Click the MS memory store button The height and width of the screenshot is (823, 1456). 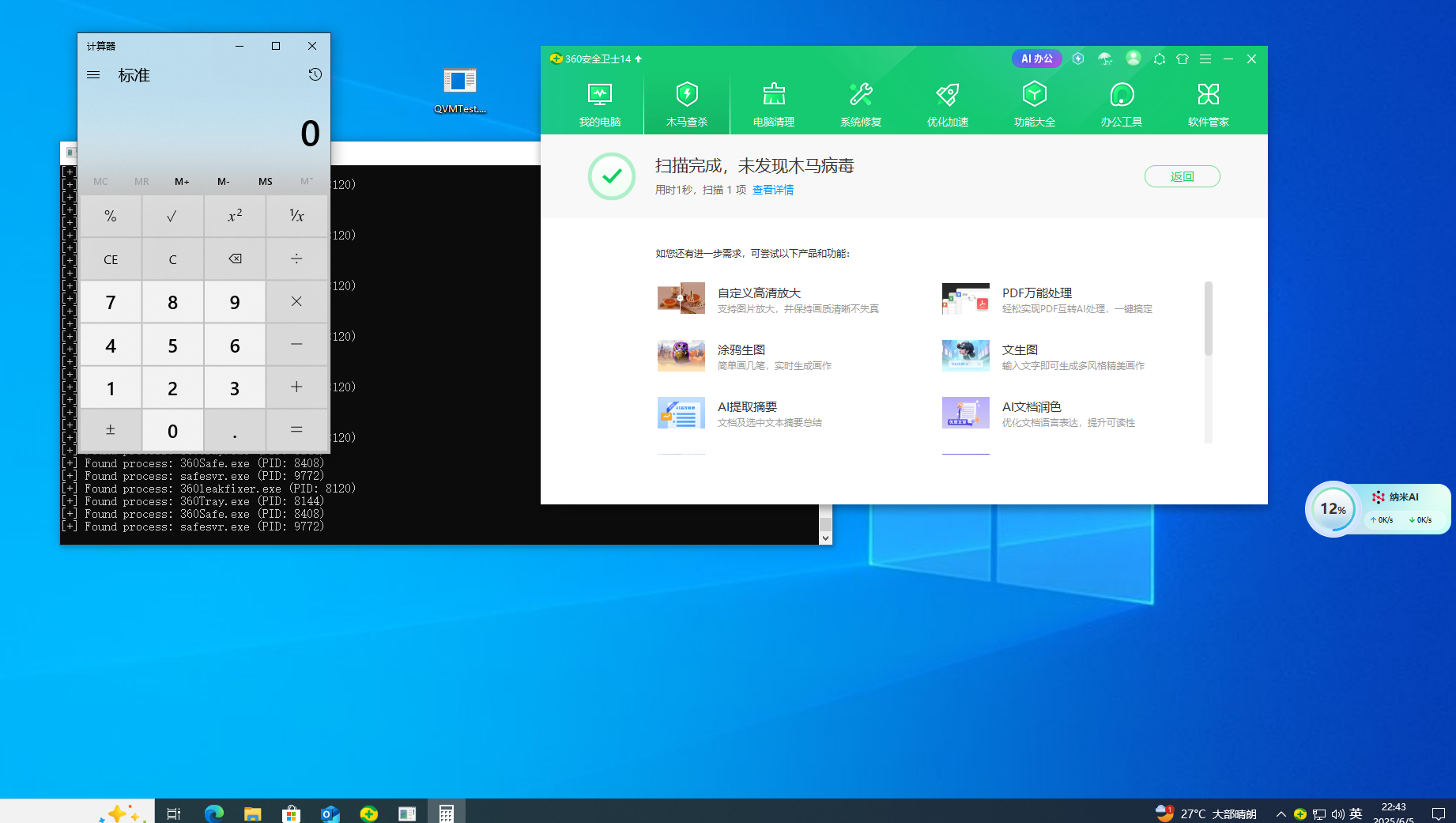[266, 182]
